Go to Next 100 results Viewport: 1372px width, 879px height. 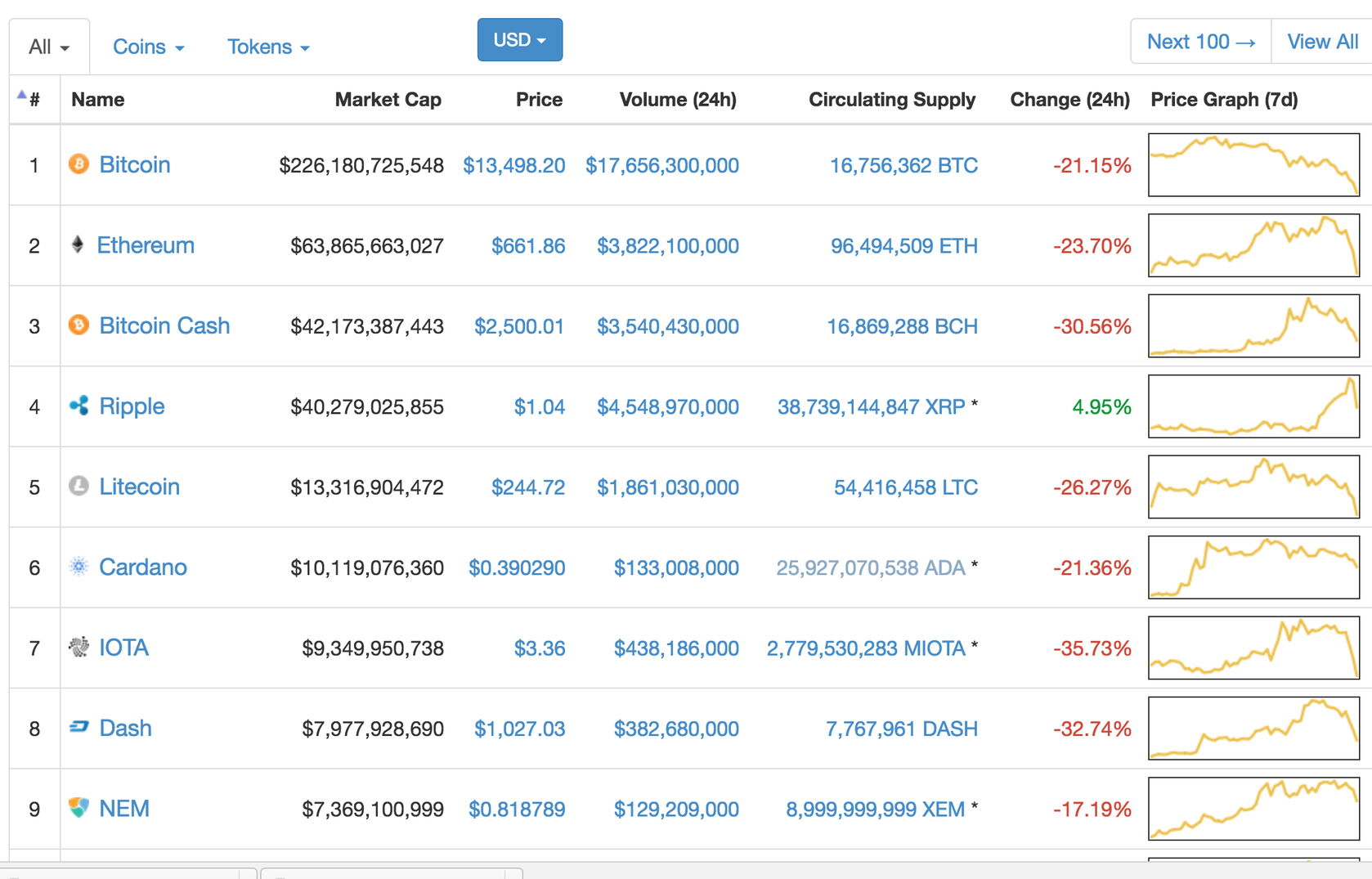(x=1200, y=42)
